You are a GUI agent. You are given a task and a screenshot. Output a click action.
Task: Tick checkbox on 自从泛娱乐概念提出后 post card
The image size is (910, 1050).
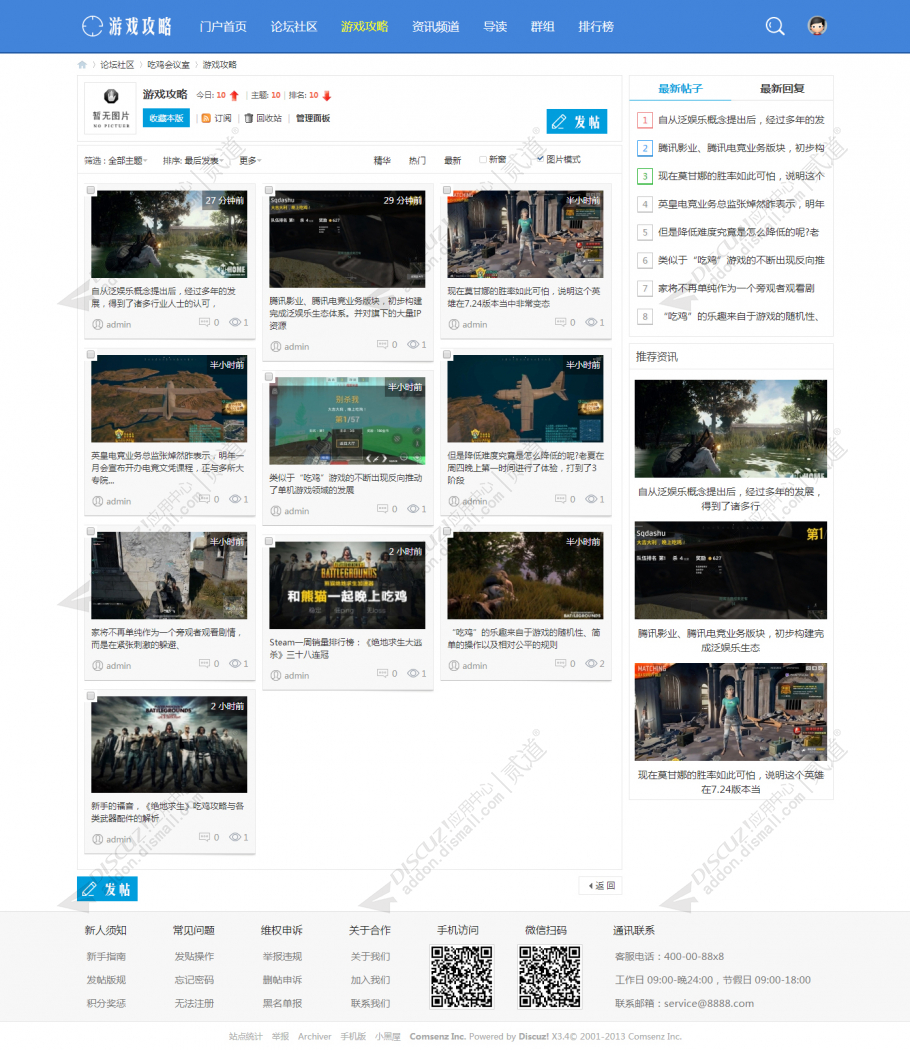91,190
